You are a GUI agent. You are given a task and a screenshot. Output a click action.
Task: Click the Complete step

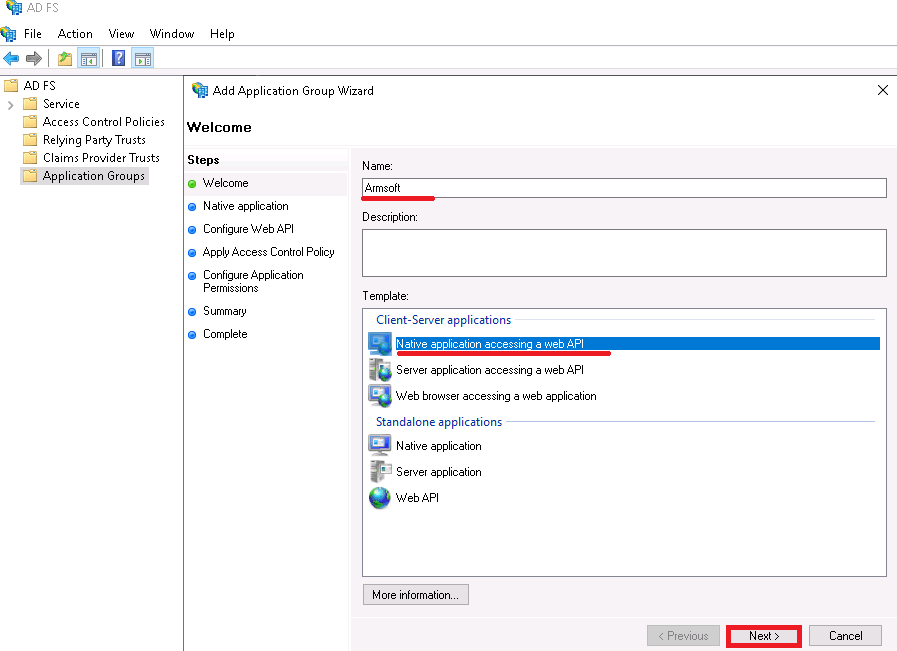click(225, 334)
